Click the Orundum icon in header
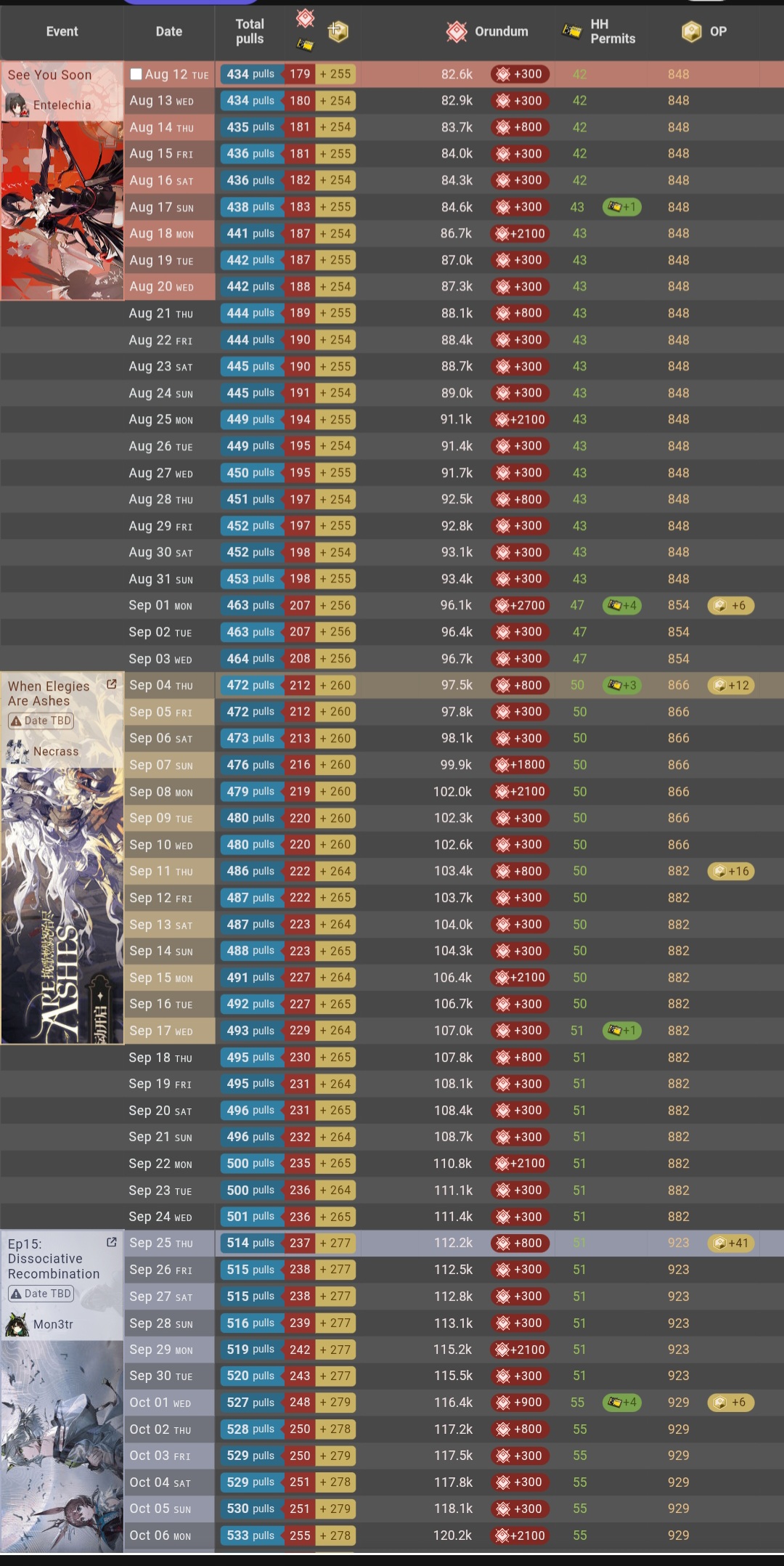784x1566 pixels. [457, 31]
